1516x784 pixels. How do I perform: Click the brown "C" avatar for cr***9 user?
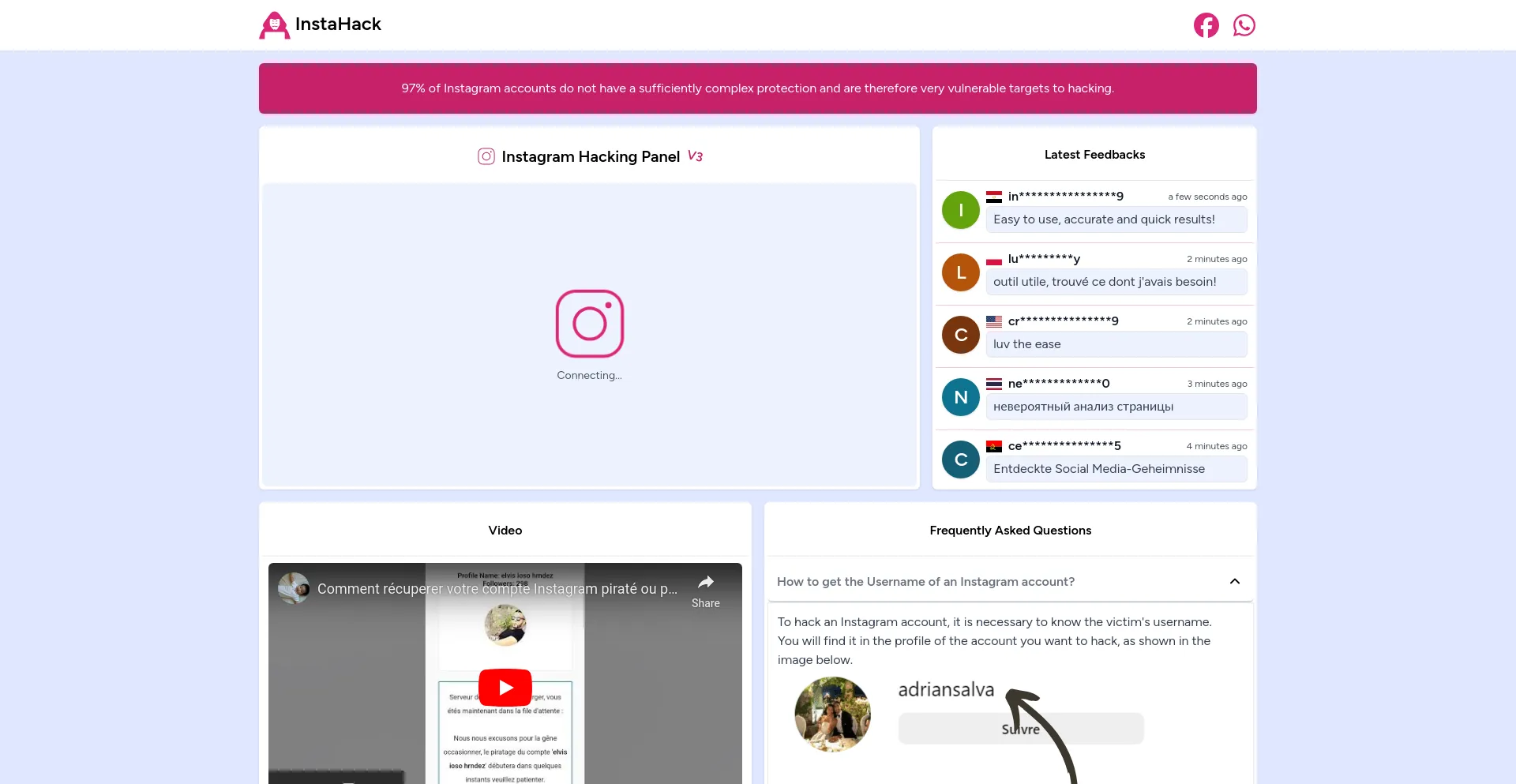click(x=961, y=335)
